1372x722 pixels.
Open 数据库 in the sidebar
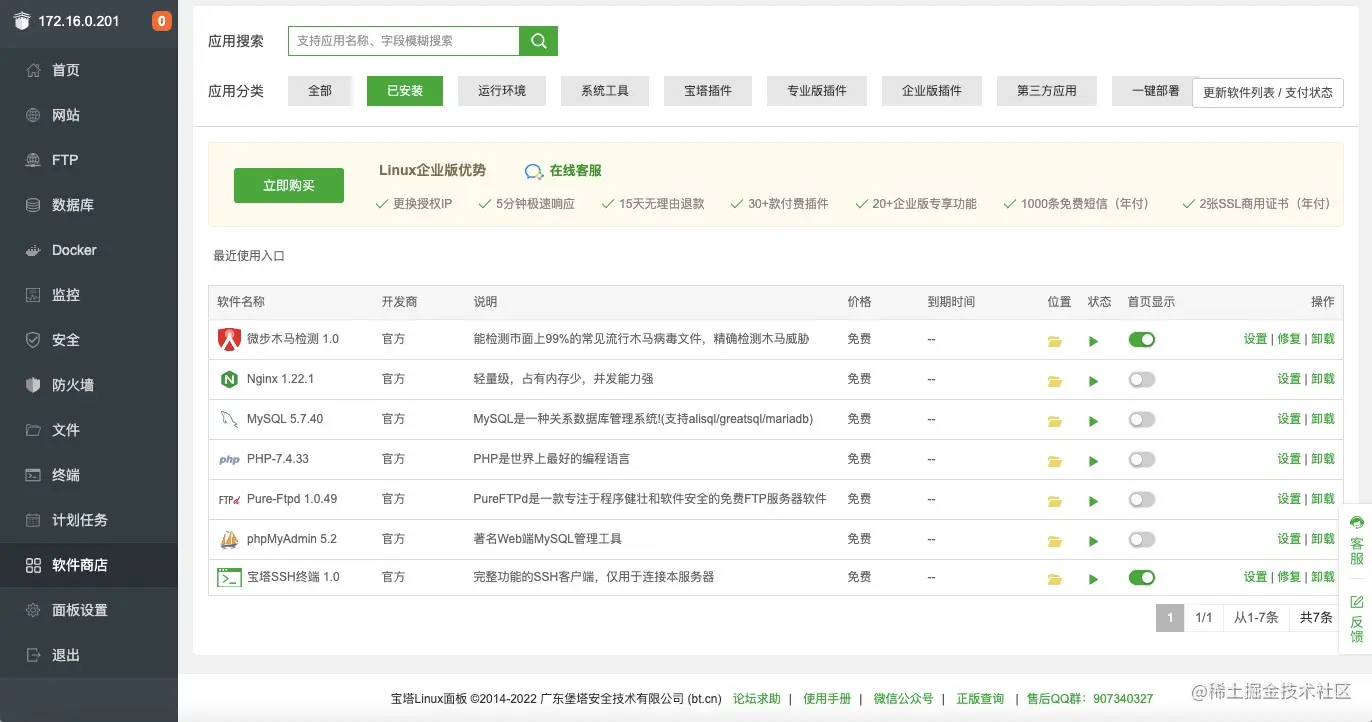[x=89, y=205]
